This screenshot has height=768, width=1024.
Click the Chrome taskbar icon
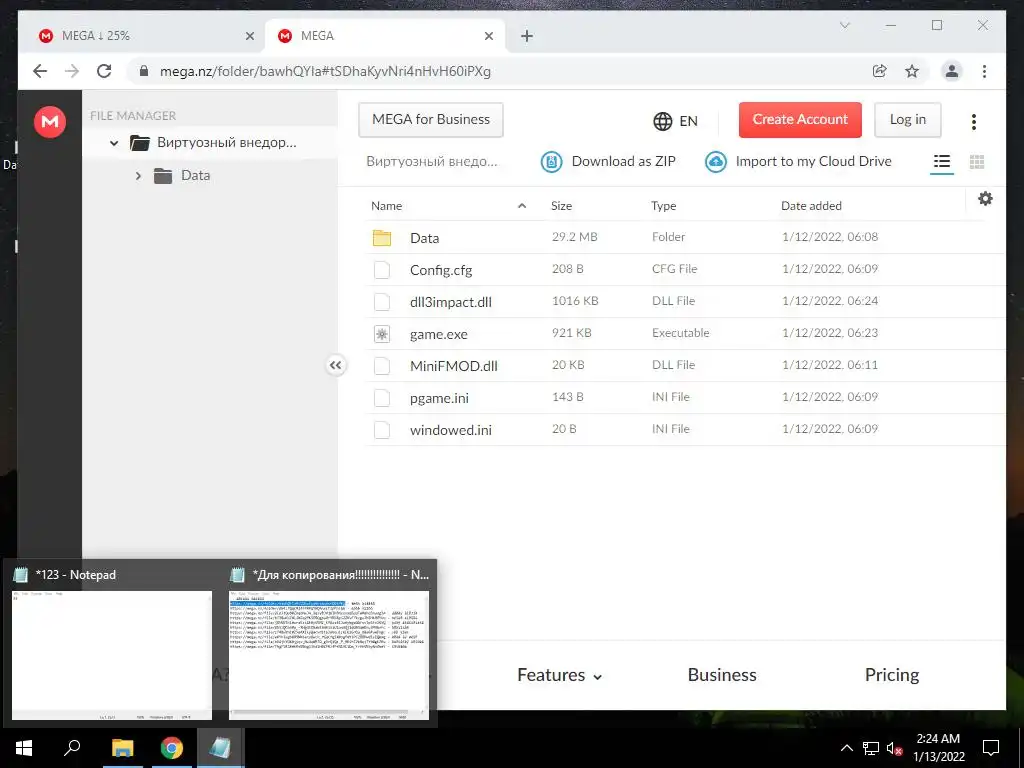tap(172, 748)
